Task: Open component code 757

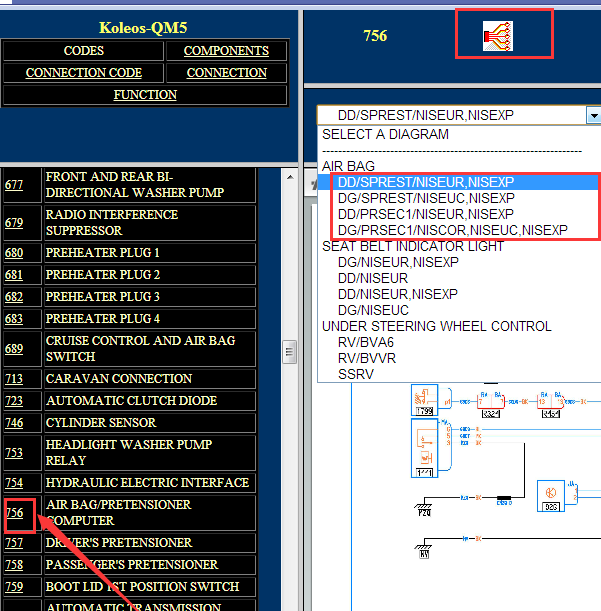Action: [x=14, y=543]
